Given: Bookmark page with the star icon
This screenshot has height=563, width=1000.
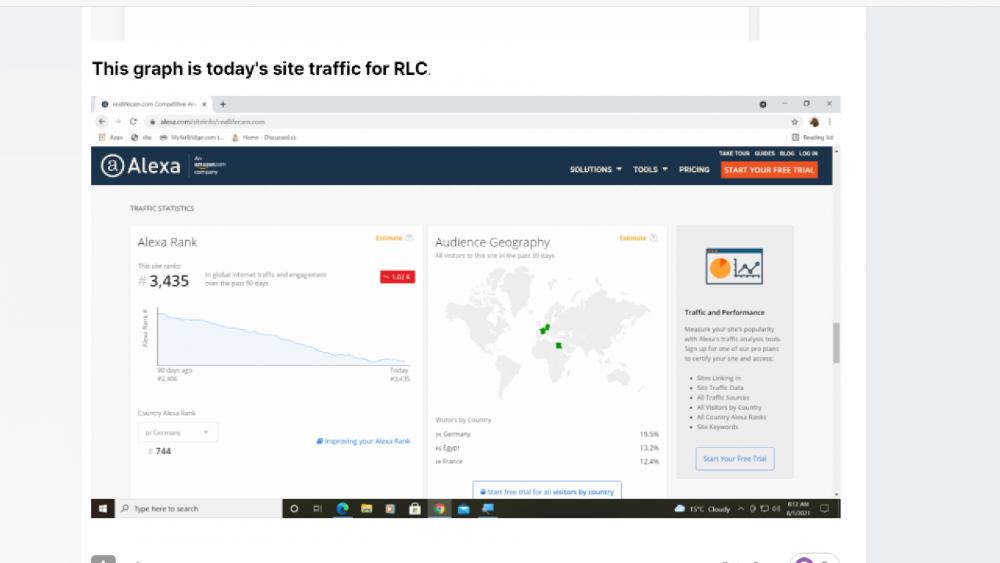Looking at the screenshot, I should pyautogui.click(x=795, y=122).
